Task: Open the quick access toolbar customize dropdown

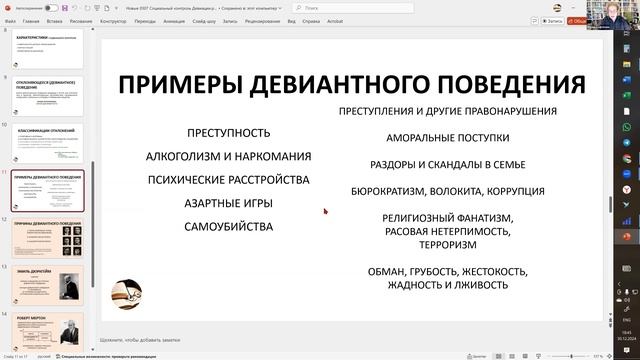Action: coord(116,8)
